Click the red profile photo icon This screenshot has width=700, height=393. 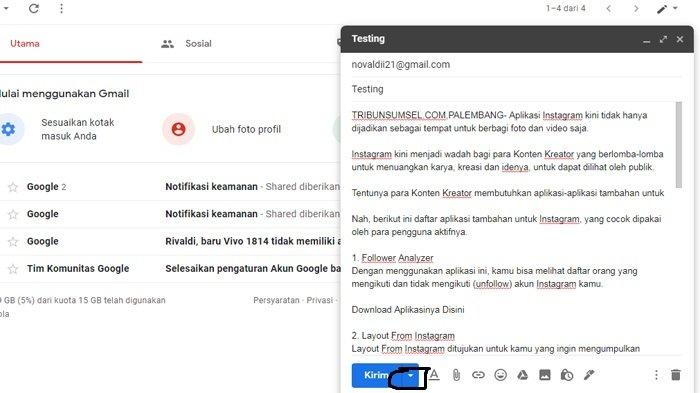[179, 129]
